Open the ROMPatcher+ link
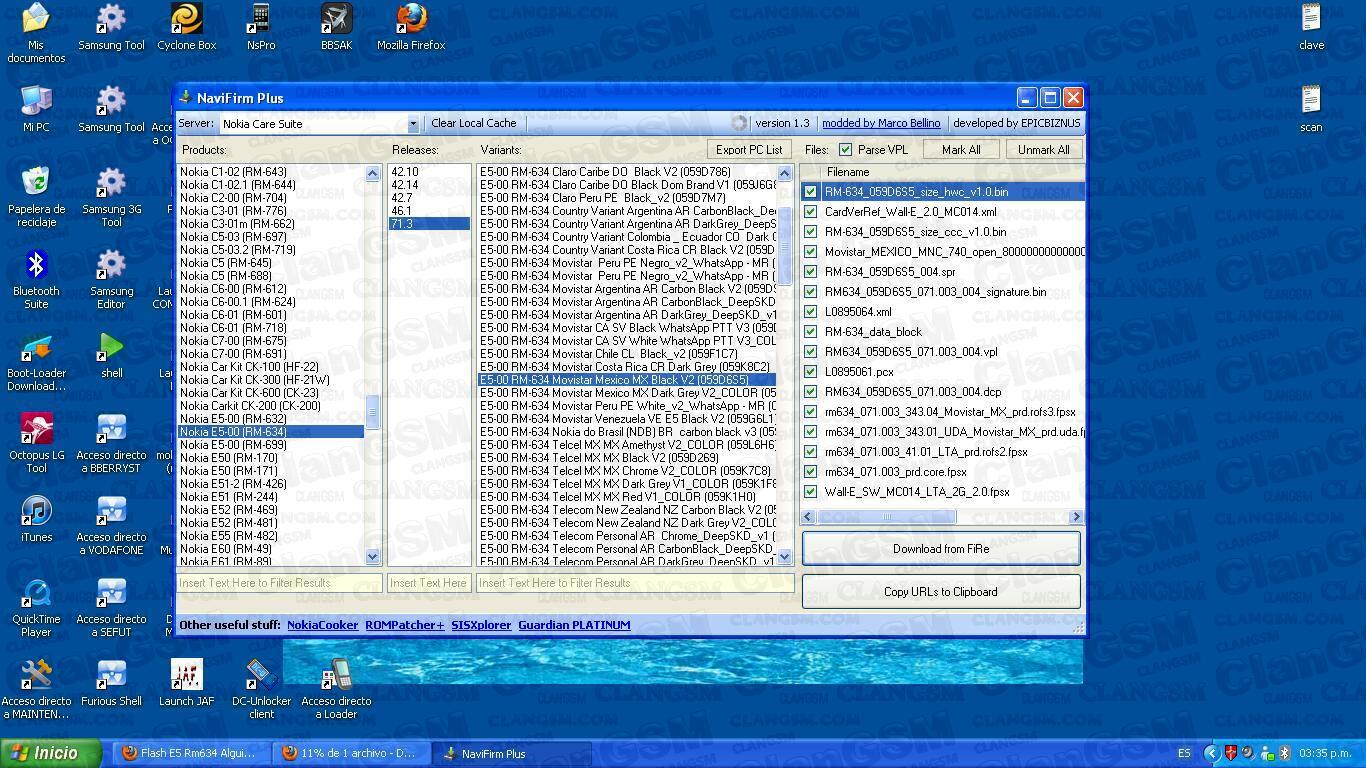 405,625
